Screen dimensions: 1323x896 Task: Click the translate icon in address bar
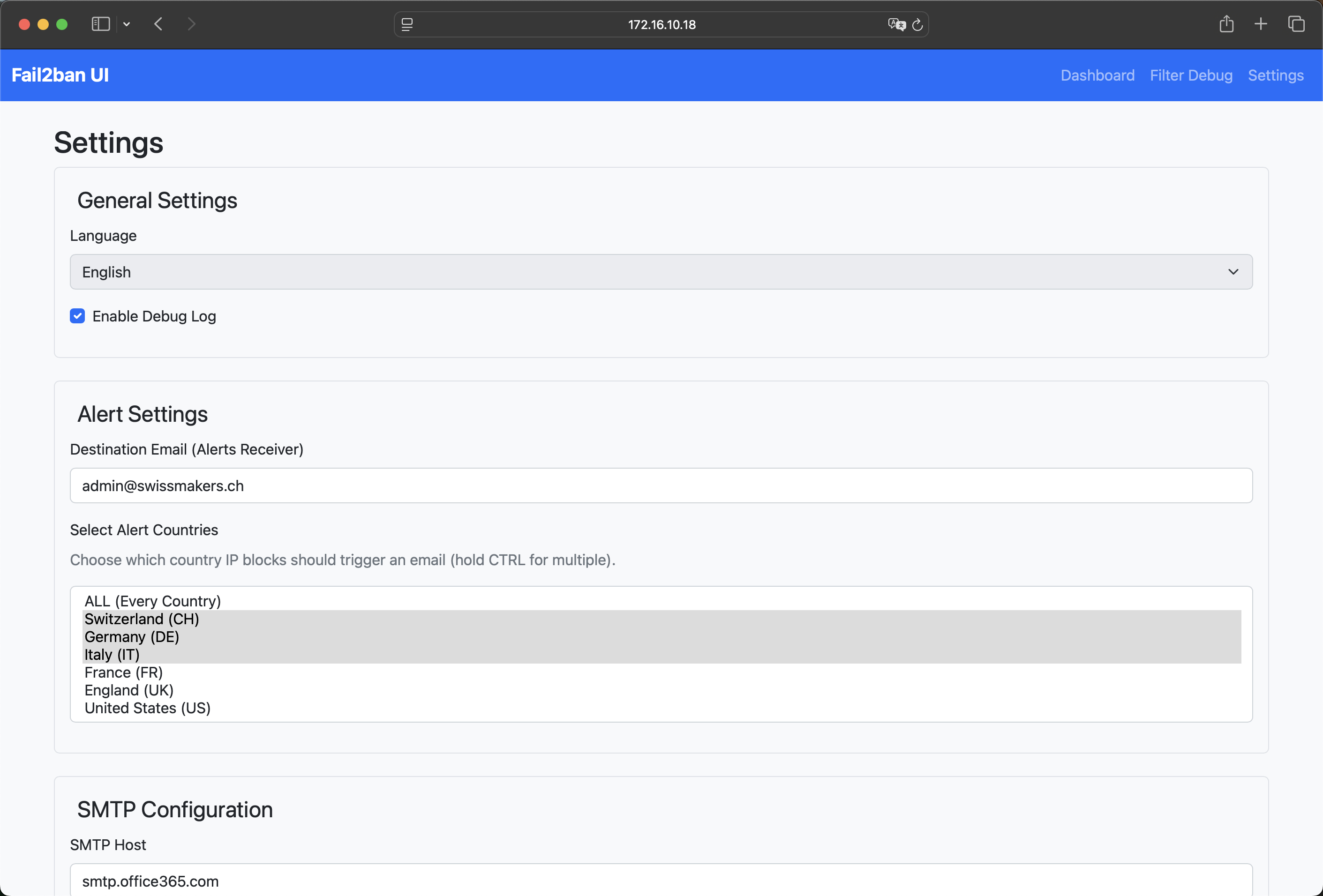[x=895, y=24]
